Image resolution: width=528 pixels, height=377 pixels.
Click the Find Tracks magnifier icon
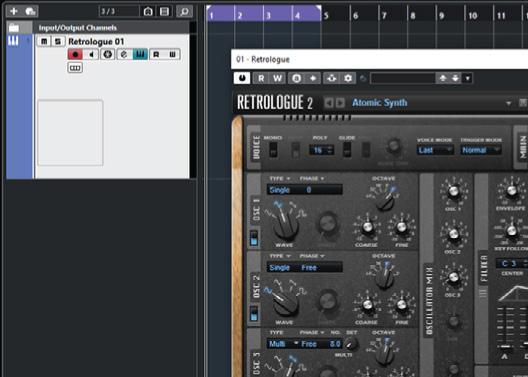pos(184,11)
